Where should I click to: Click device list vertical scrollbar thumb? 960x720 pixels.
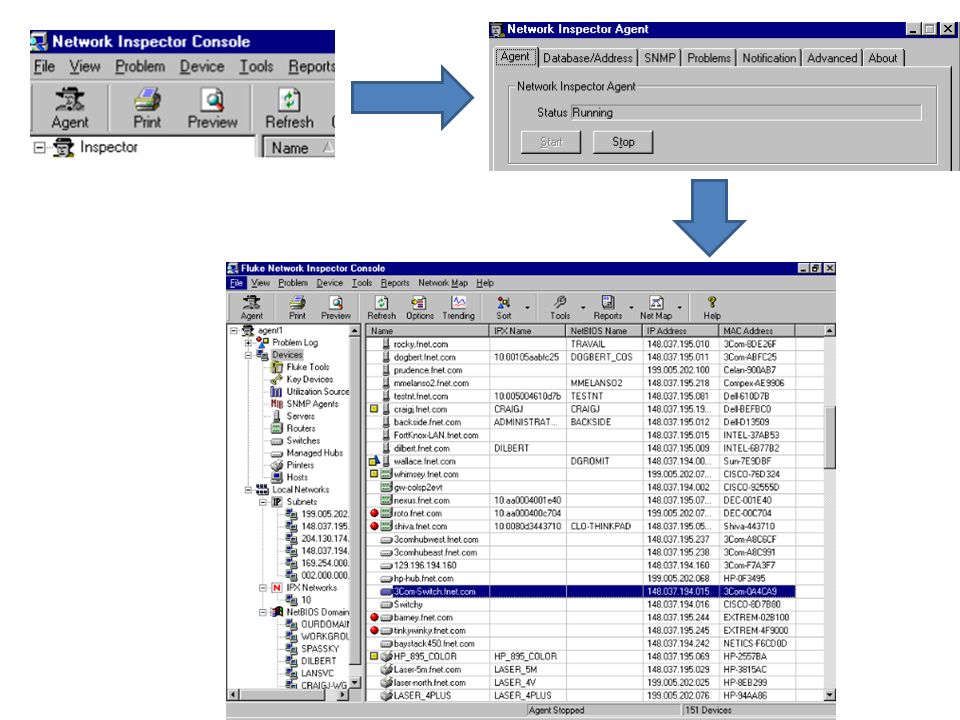pos(830,437)
